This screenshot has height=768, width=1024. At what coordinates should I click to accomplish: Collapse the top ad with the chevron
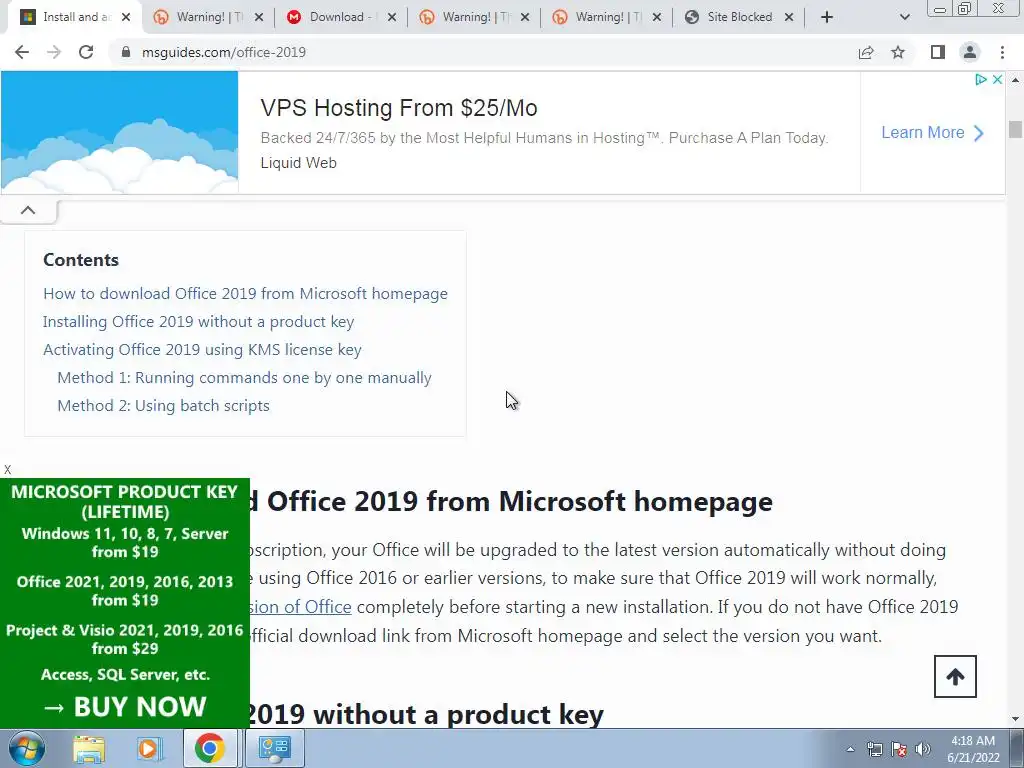coord(28,210)
